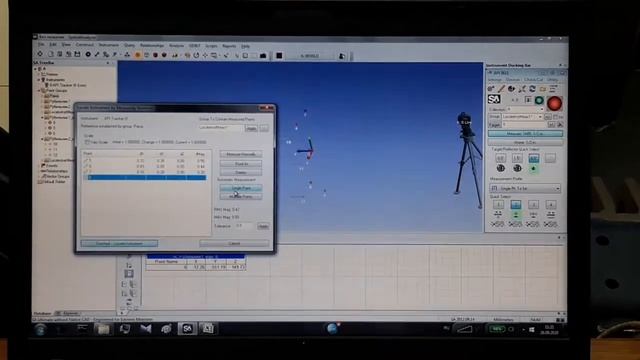Click the user toolbar icon beside WORLD
This screenshot has height=360, width=640.
[342, 56]
